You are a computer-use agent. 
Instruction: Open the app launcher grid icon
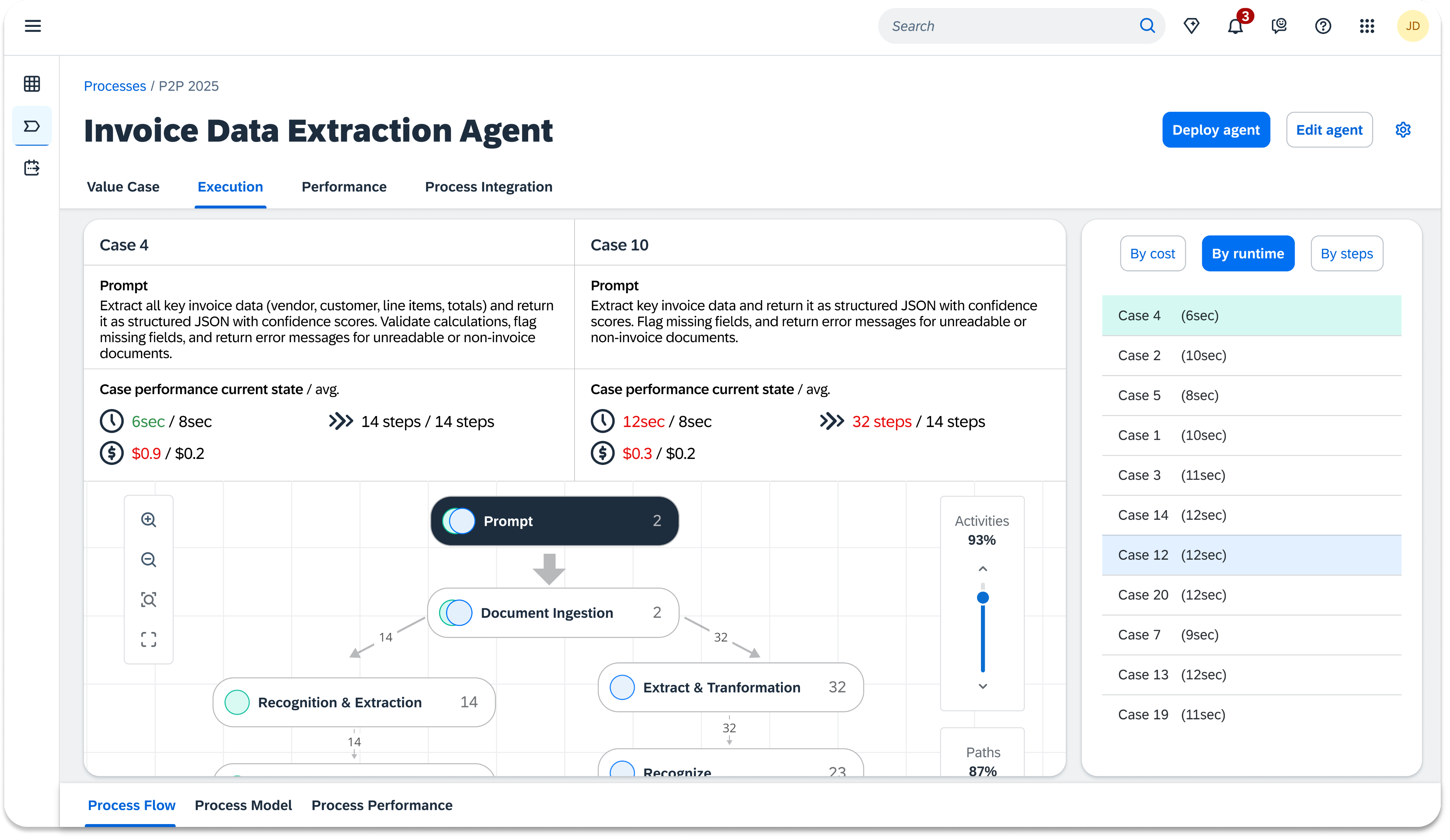[x=1366, y=27]
